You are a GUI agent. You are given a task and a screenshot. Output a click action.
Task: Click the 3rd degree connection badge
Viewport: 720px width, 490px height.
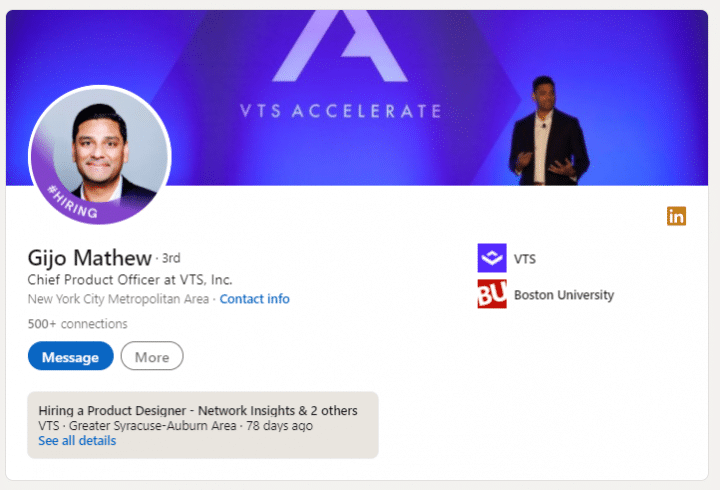(x=171, y=258)
